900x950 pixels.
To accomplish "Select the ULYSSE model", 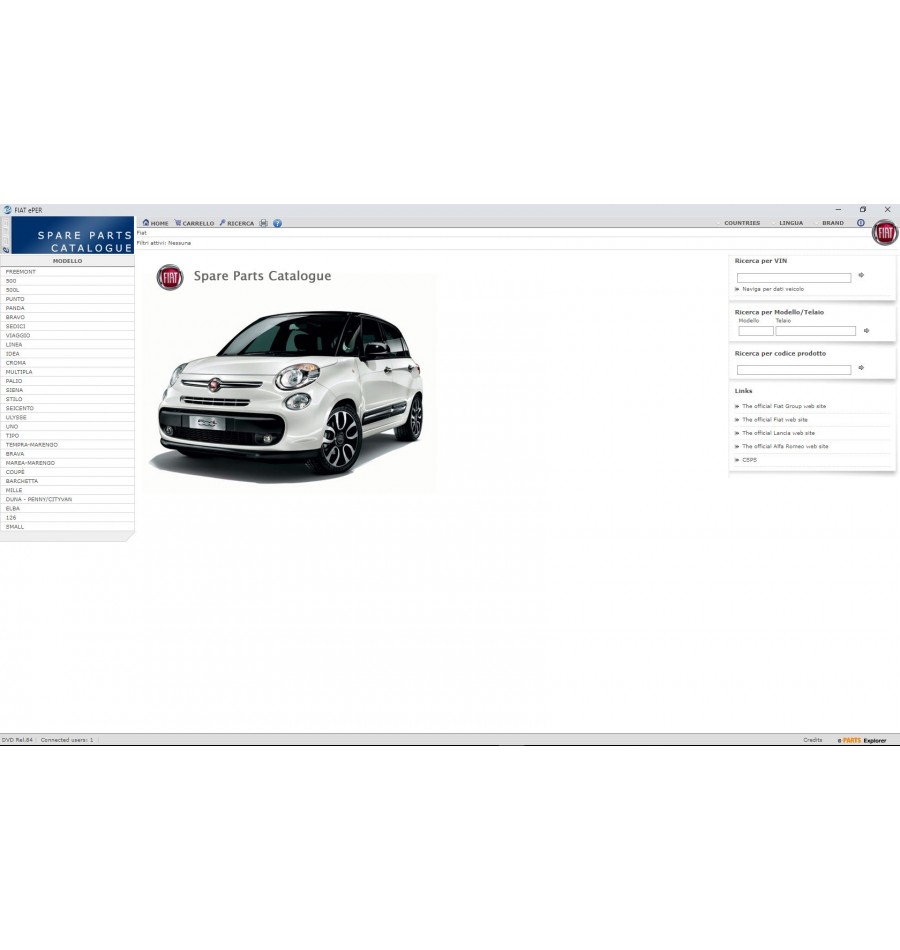I will tap(67, 417).
